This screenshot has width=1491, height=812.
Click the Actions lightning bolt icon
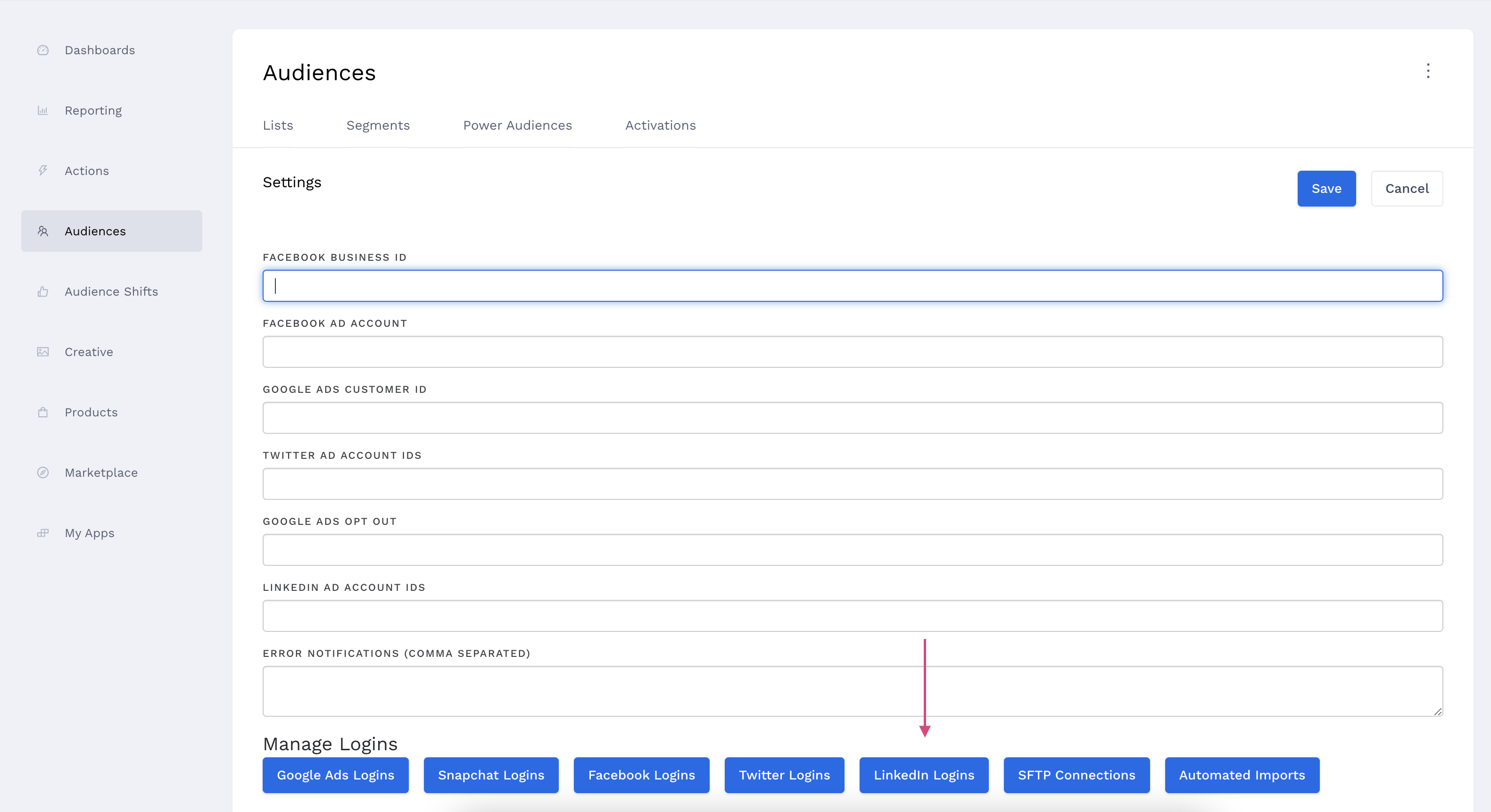click(x=43, y=171)
